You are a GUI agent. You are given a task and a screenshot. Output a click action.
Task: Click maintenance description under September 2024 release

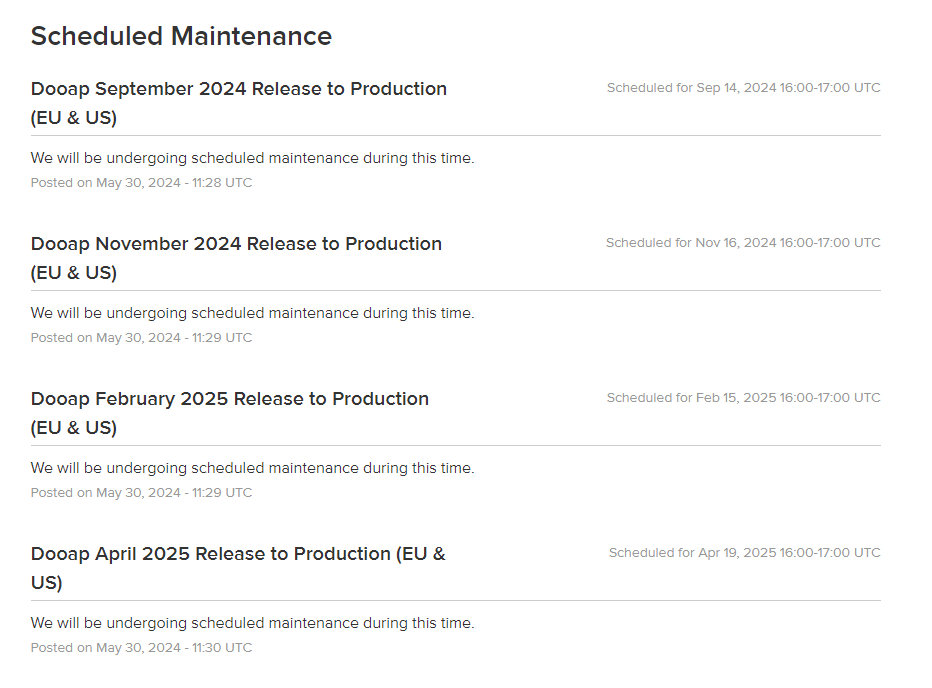tap(253, 158)
